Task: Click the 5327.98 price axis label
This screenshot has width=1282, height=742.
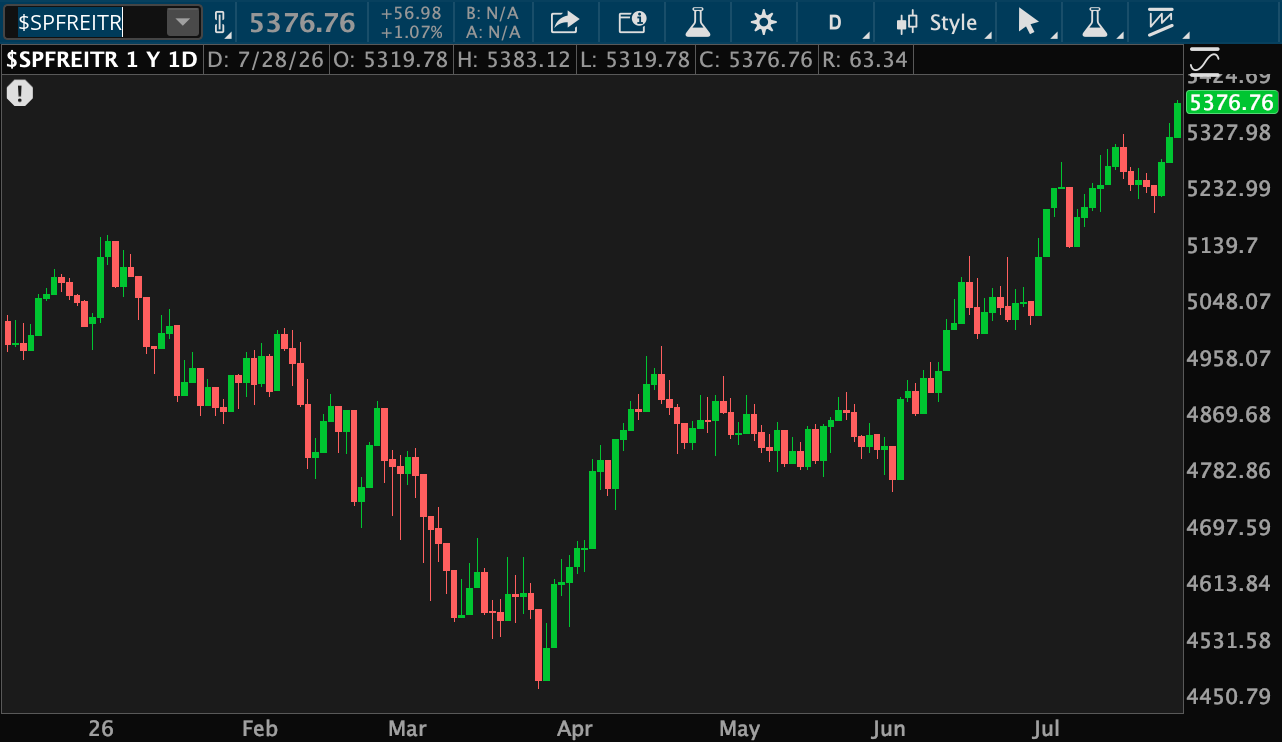Action: (1230, 133)
